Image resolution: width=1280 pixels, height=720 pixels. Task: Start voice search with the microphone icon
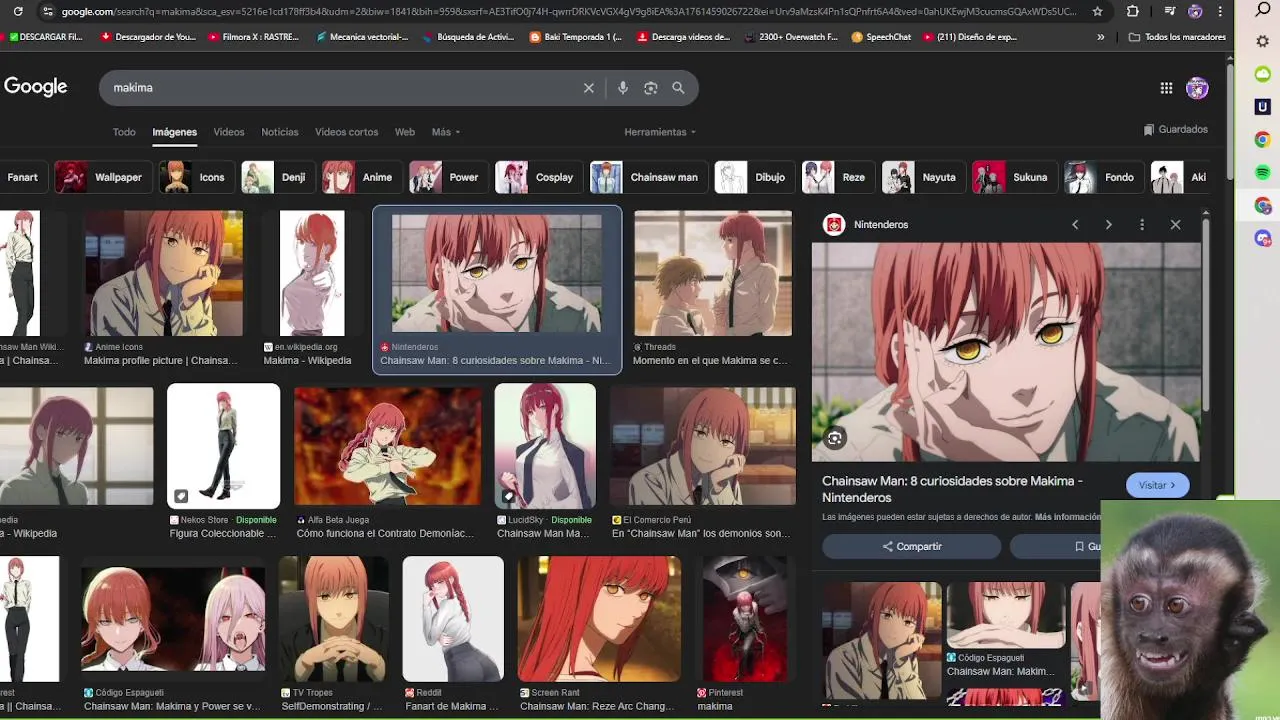click(622, 88)
